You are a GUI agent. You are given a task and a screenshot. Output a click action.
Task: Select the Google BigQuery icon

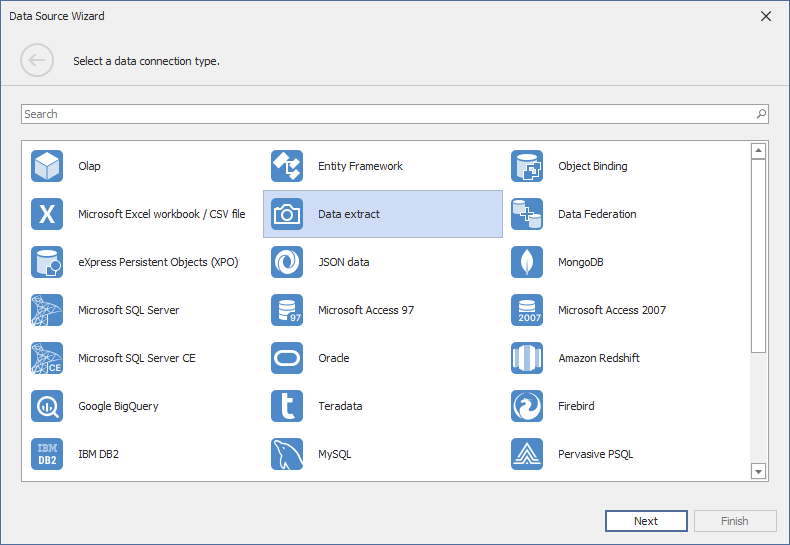47,406
